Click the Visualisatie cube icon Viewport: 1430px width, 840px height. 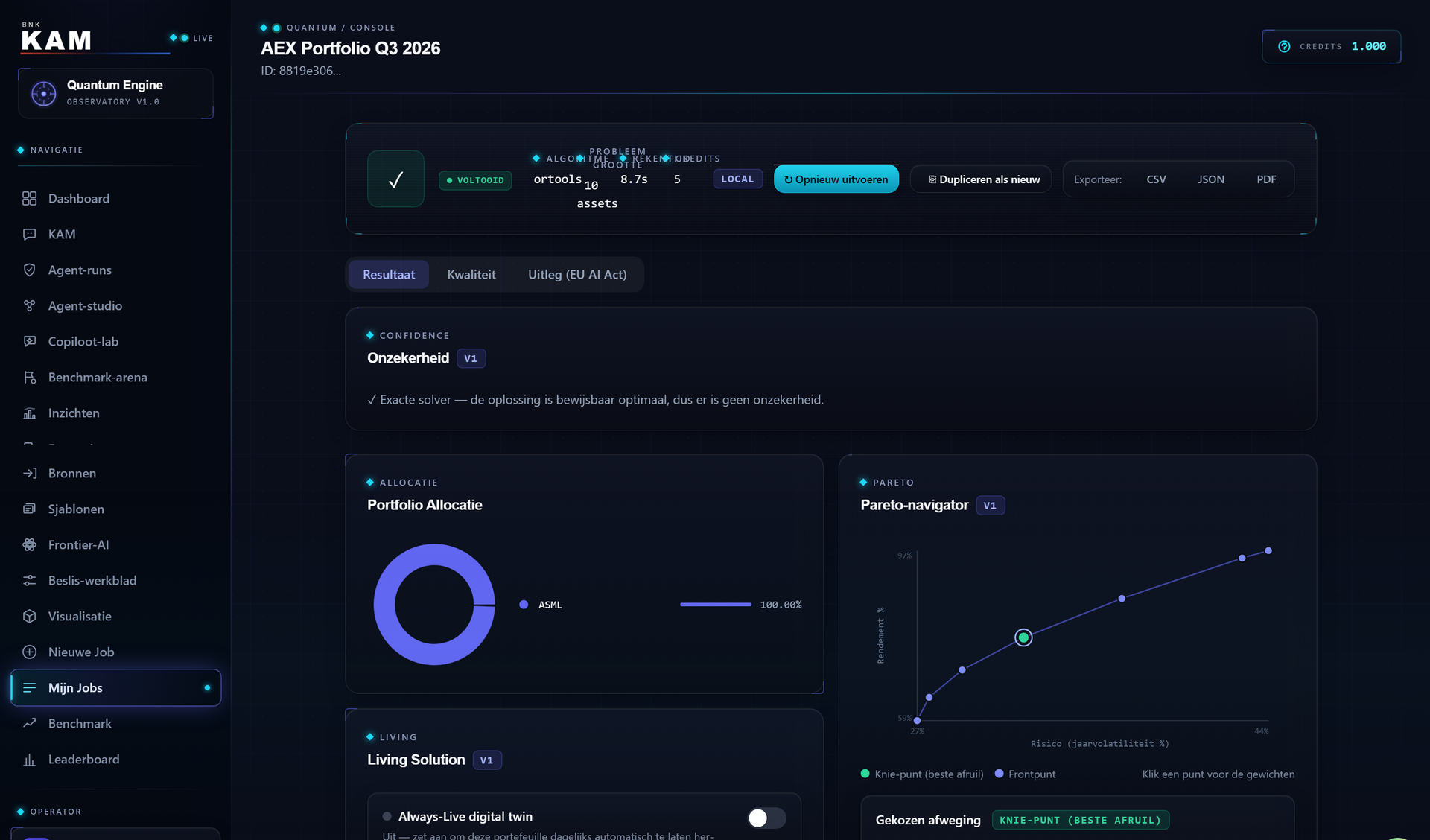point(29,616)
